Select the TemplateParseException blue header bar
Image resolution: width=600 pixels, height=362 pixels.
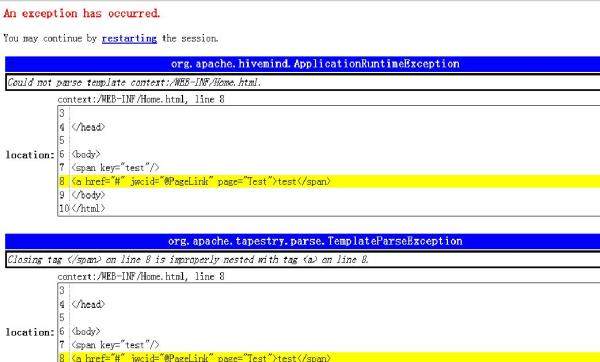[x=302, y=241]
